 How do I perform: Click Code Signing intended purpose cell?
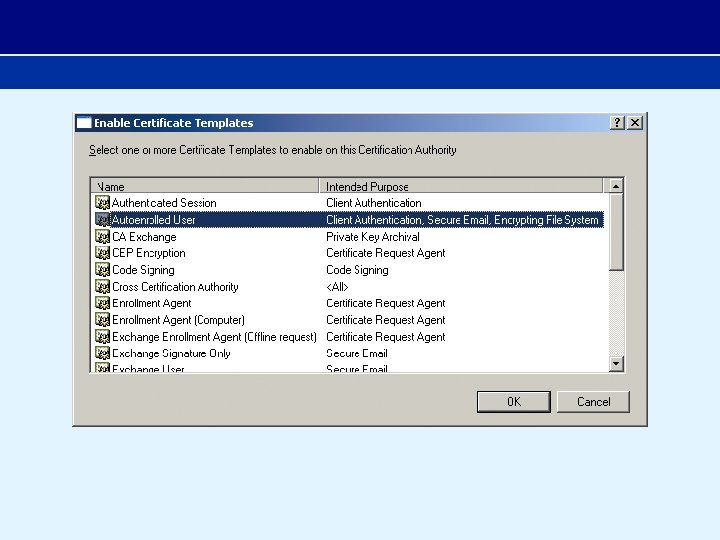(x=357, y=270)
